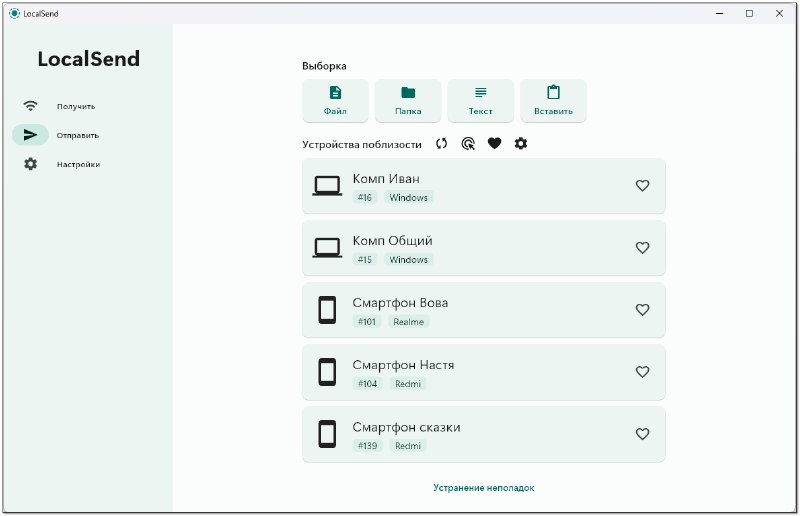Click the phone icon of Смартфон Настя
This screenshot has height=516, width=800.
[327, 372]
